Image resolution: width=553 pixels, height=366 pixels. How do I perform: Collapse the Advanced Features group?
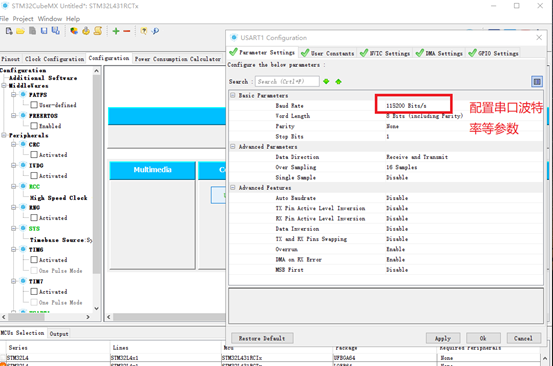233,188
